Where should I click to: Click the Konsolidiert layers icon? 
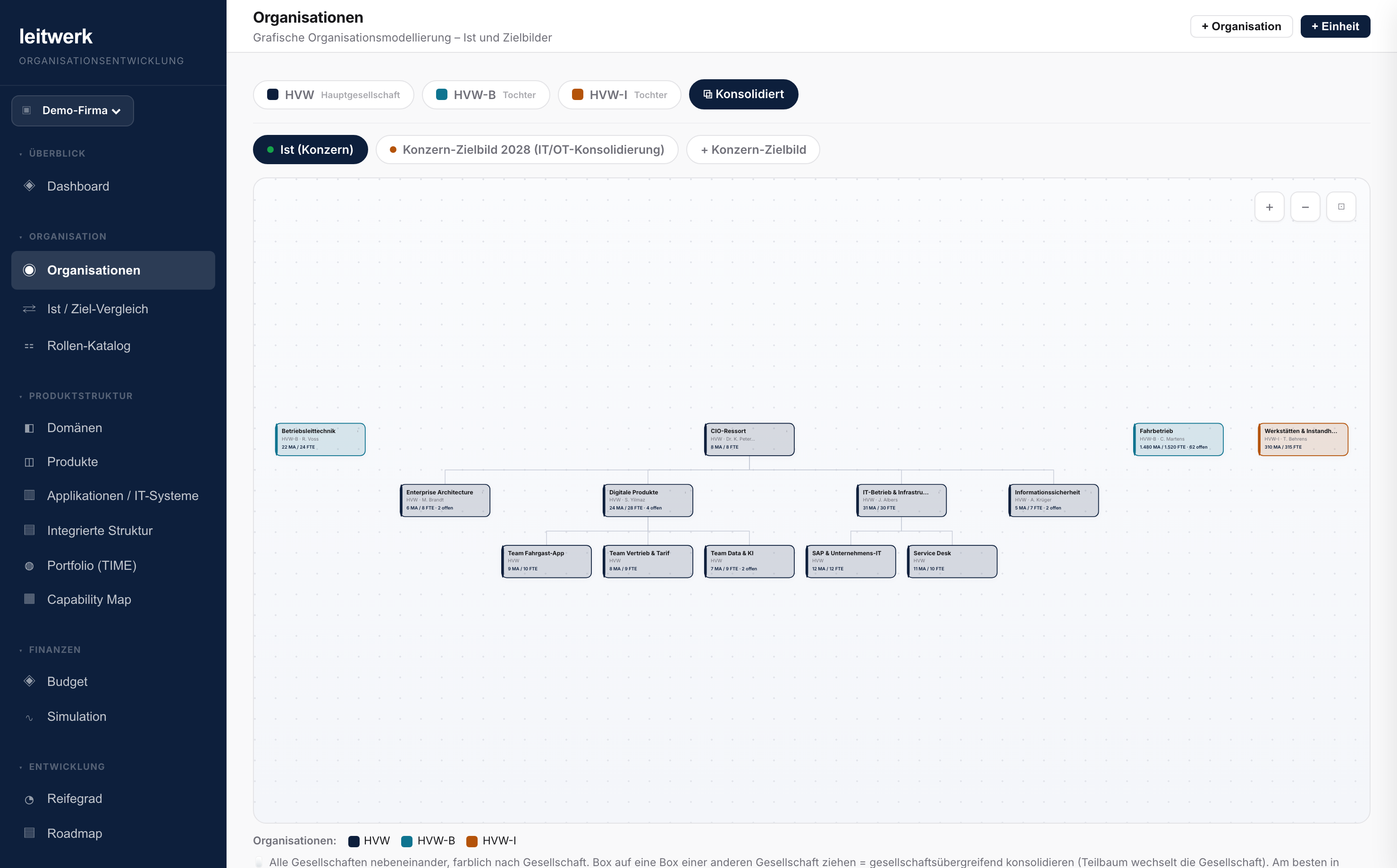[707, 94]
